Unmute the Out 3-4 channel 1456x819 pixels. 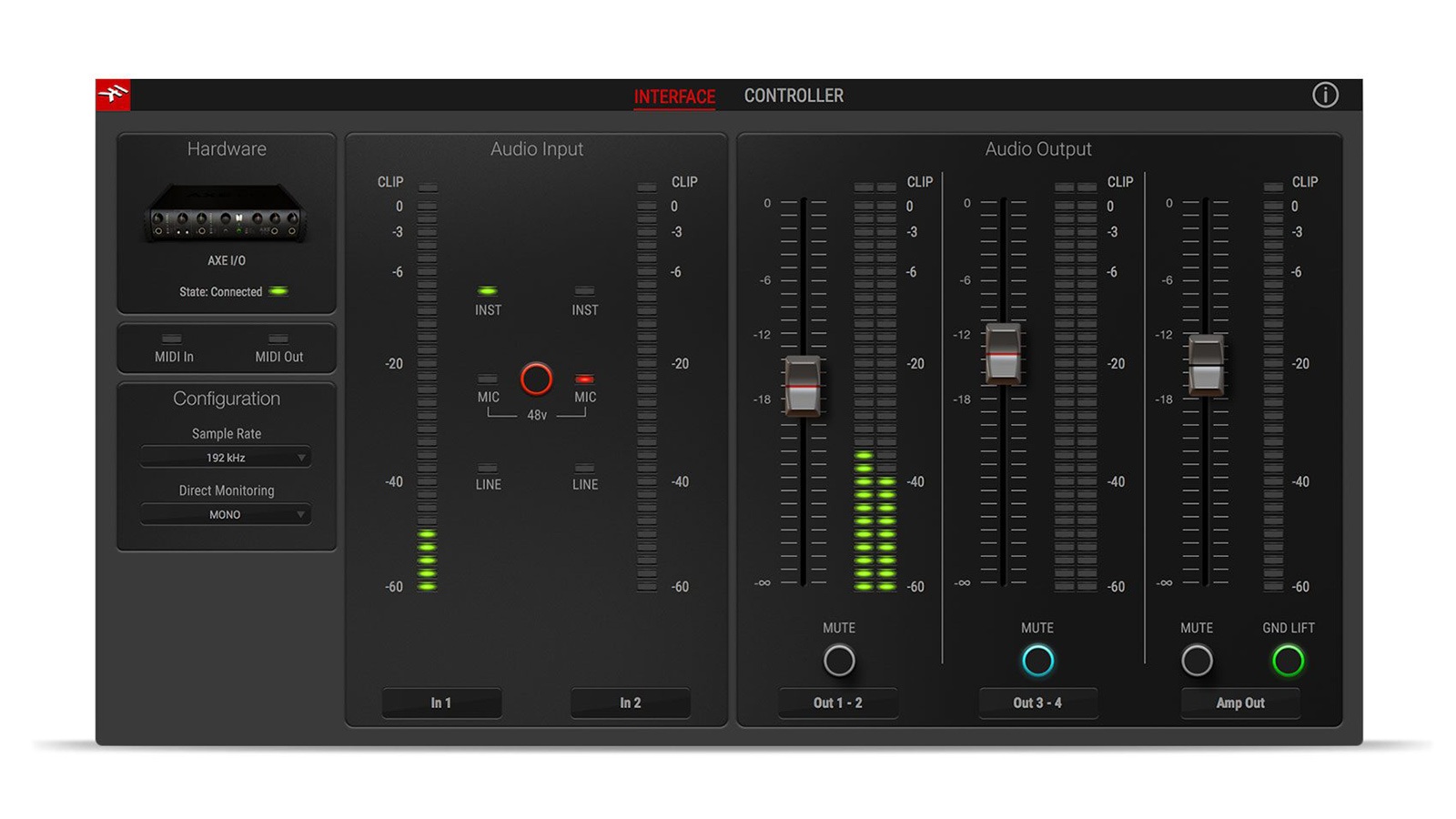[x=1037, y=660]
